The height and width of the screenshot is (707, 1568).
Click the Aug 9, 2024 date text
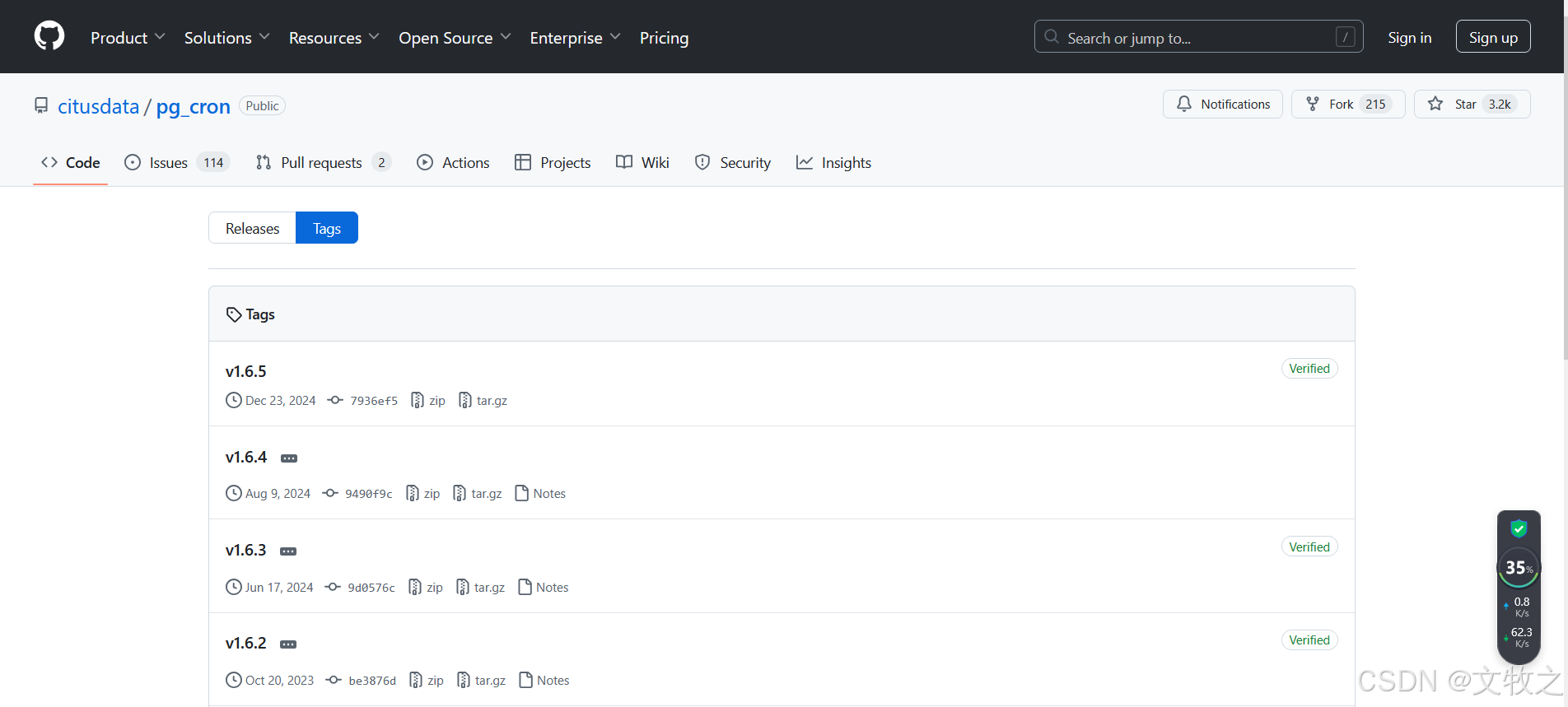click(x=278, y=494)
